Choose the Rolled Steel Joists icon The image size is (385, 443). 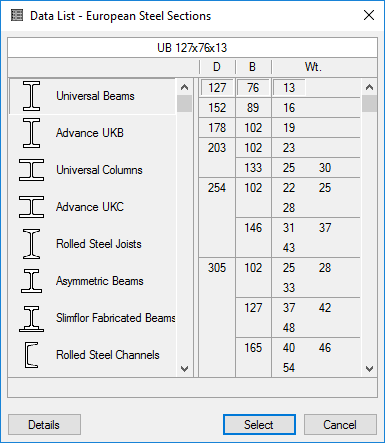click(x=31, y=244)
